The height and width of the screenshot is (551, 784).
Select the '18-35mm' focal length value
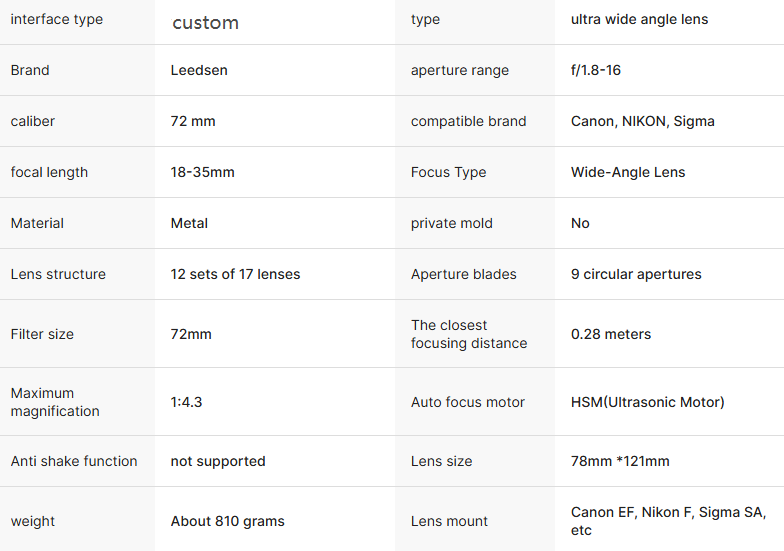click(202, 172)
